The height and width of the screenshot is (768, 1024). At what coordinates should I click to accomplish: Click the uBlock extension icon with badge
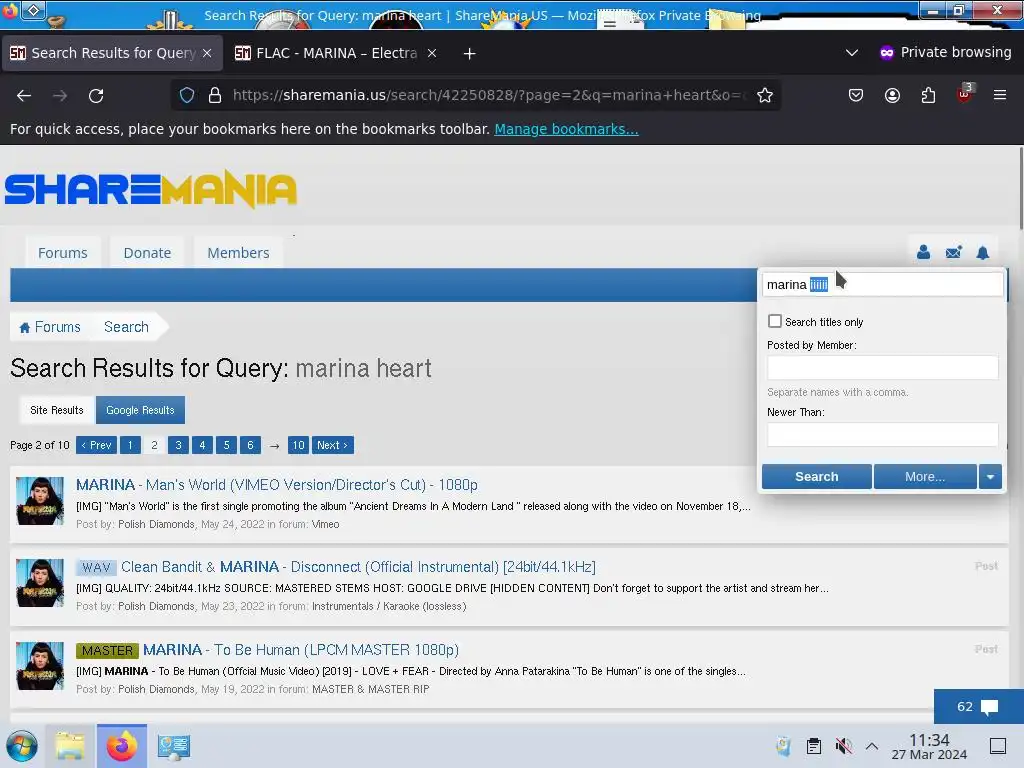click(x=965, y=94)
